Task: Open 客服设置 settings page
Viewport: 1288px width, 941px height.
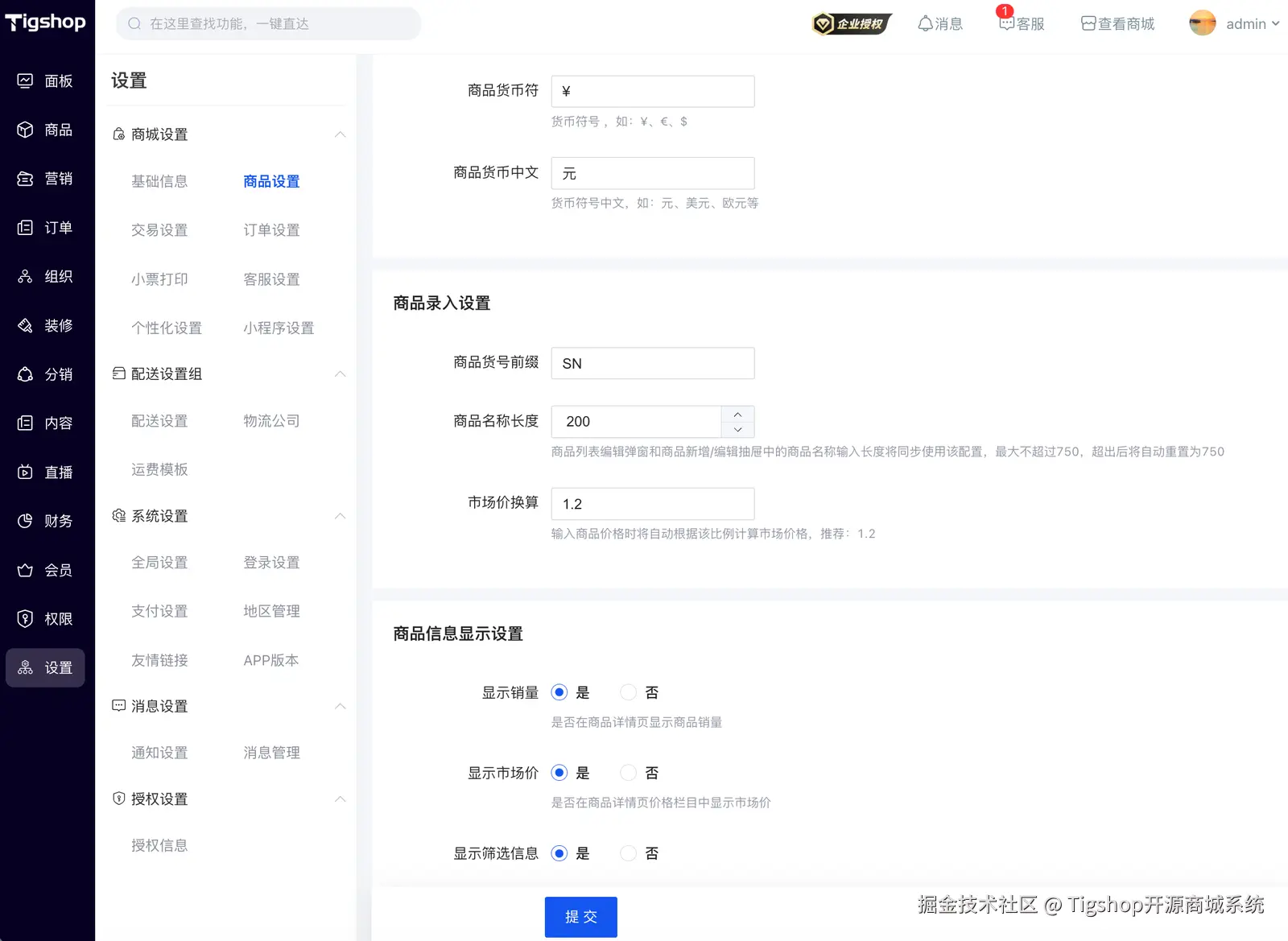Action: [x=271, y=279]
